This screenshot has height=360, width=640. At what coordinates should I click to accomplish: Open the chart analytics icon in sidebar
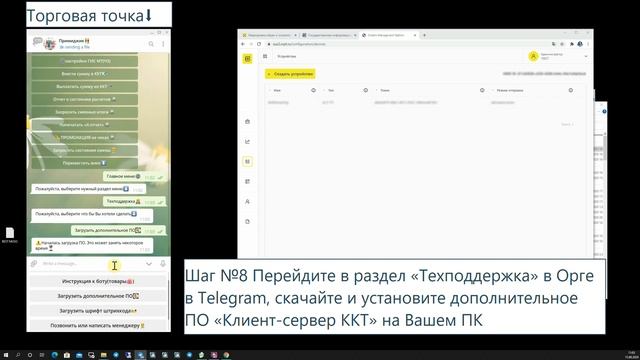(247, 142)
